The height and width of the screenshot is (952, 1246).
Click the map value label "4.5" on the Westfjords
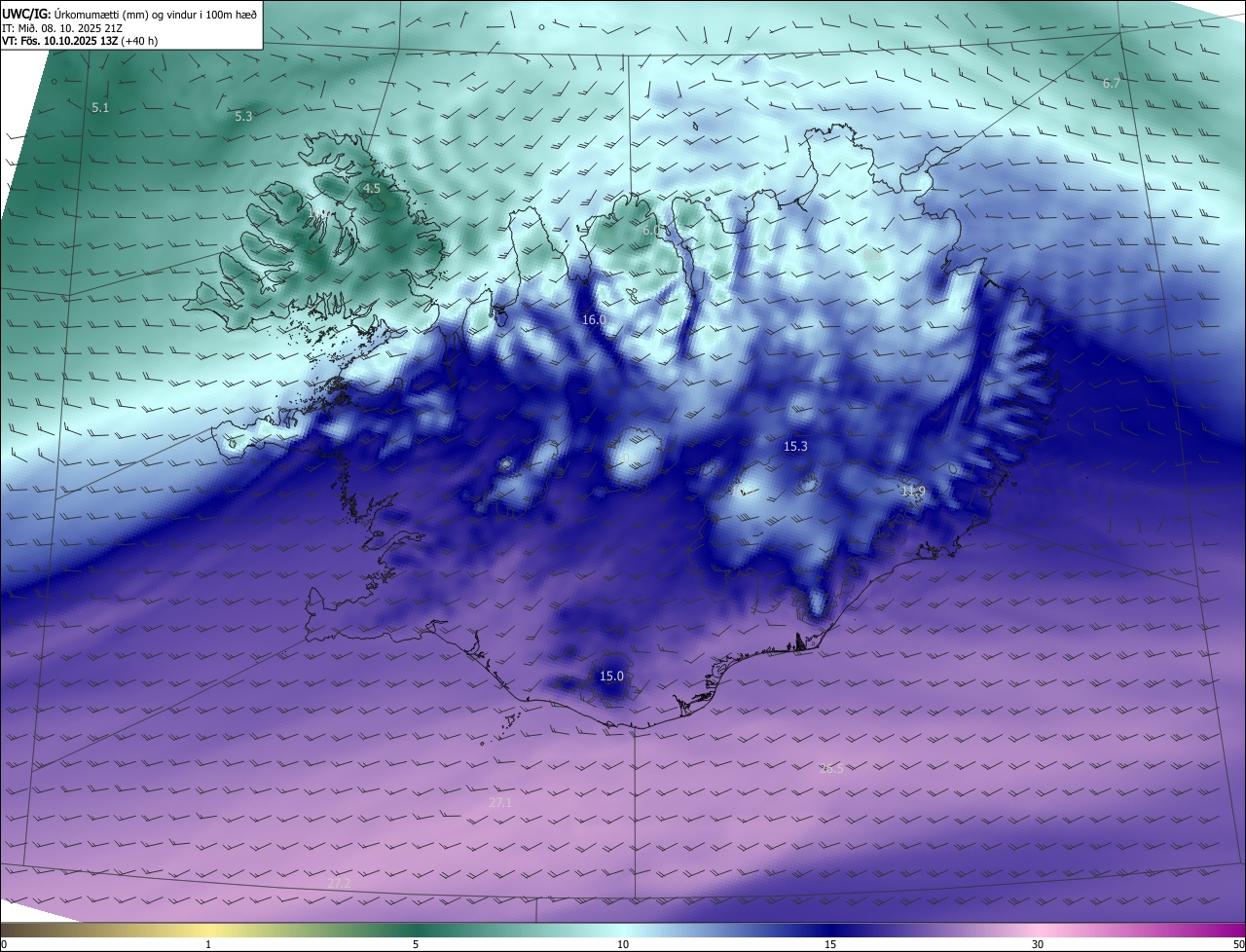pyautogui.click(x=372, y=189)
